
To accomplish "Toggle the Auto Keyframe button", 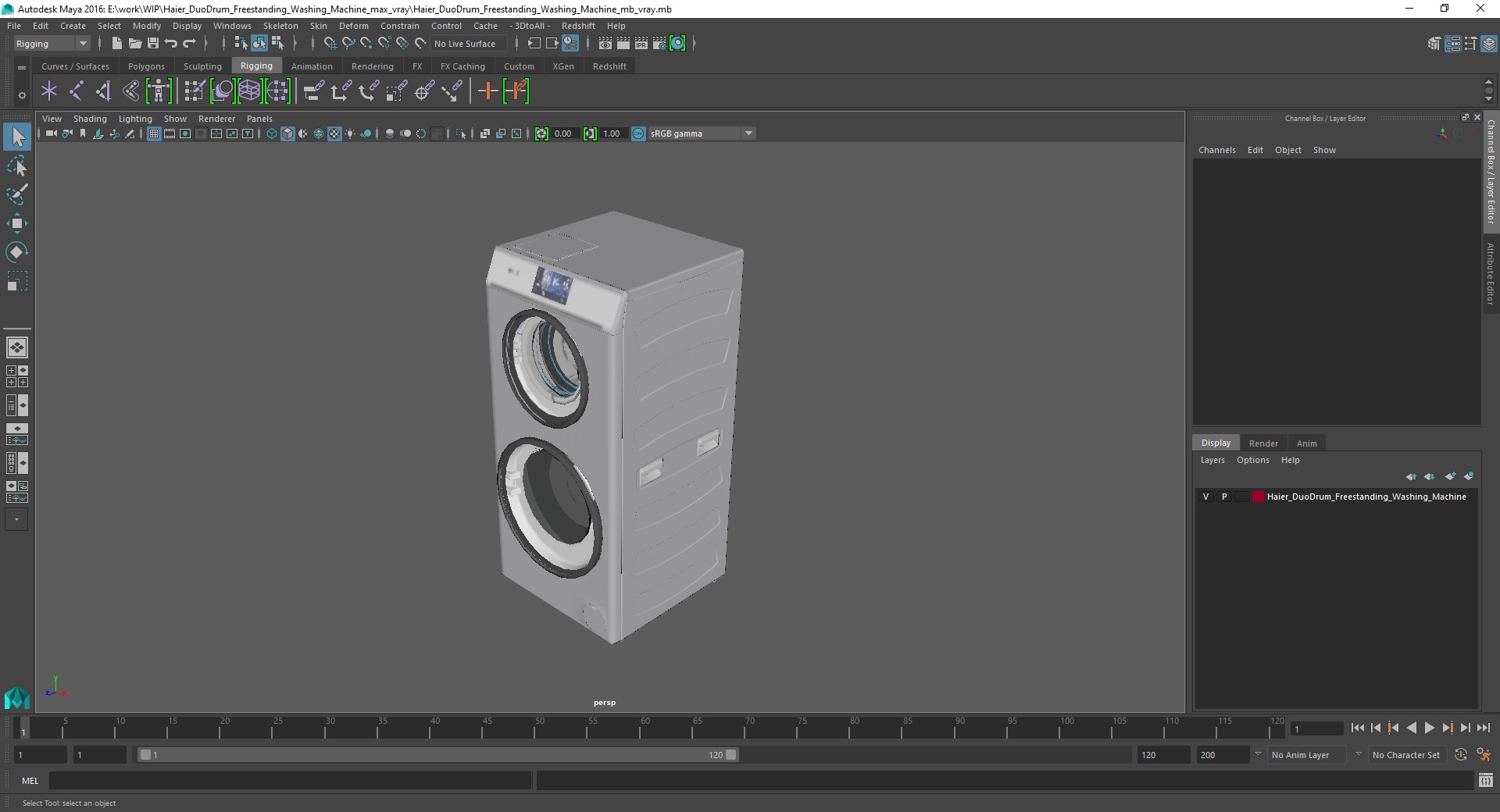I will pyautogui.click(x=1461, y=755).
